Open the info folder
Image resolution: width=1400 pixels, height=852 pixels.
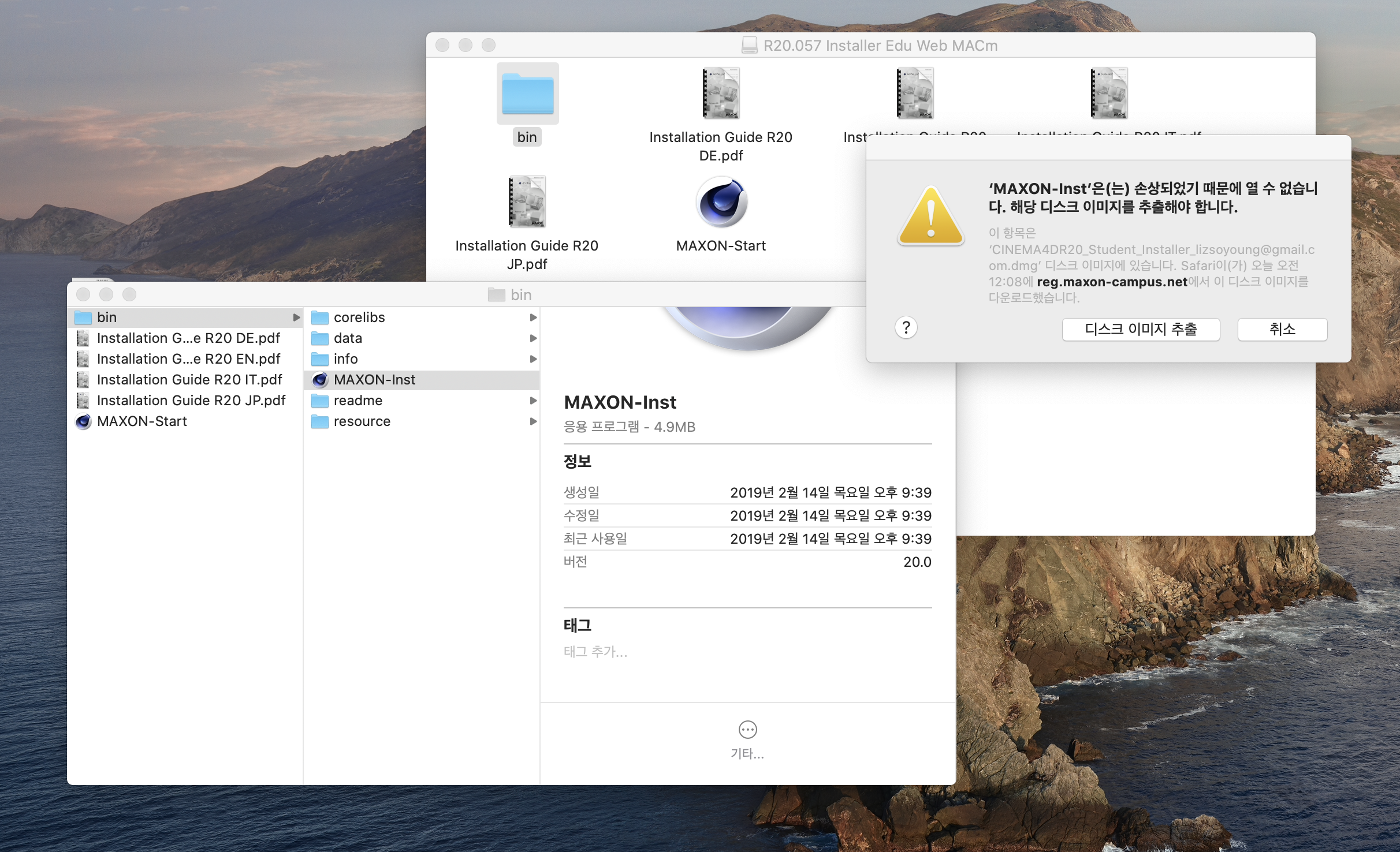point(422,359)
